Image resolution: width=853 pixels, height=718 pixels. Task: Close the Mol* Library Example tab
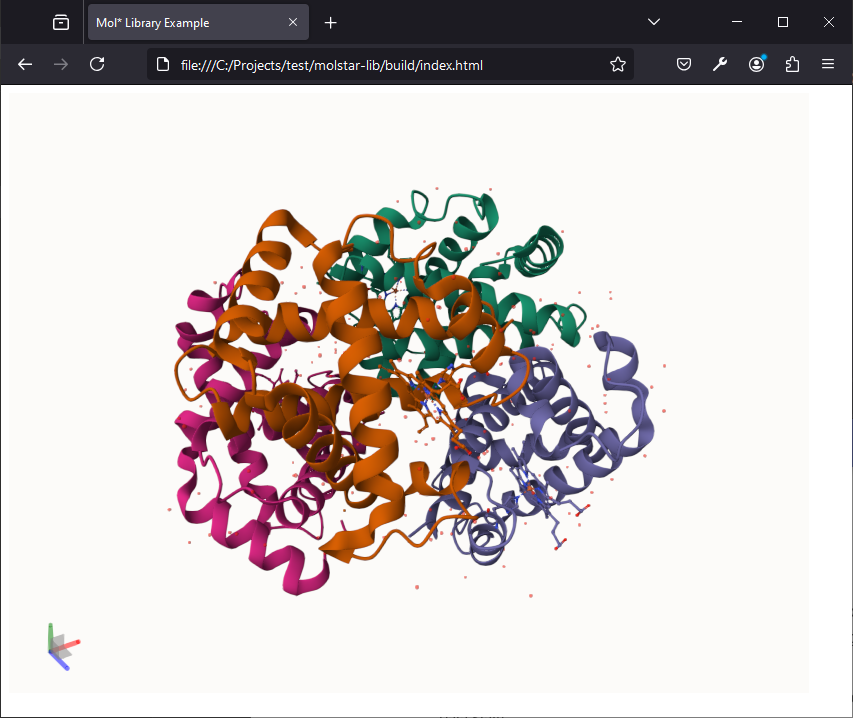293,22
